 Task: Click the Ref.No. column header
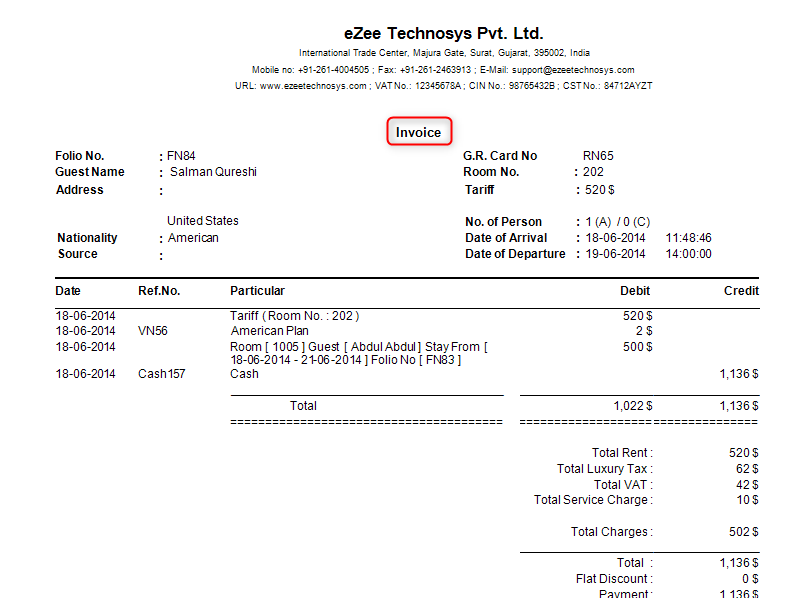click(x=159, y=291)
